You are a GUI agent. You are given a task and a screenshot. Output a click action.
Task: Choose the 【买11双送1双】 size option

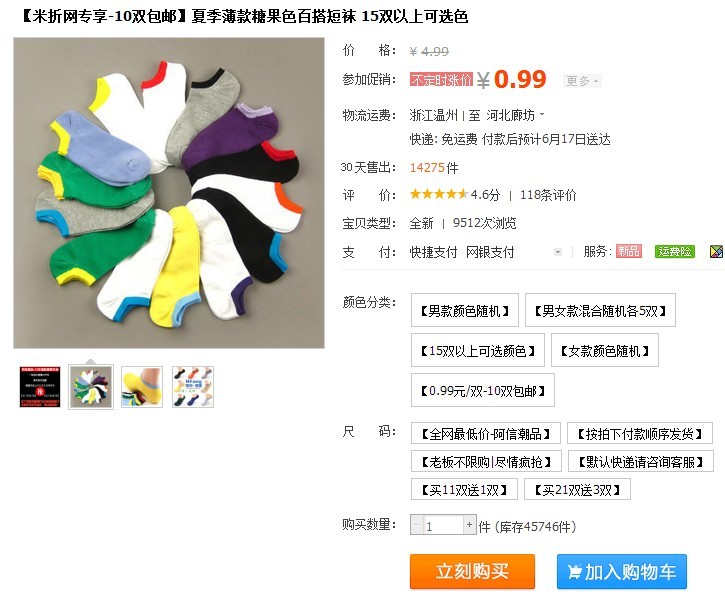click(464, 490)
